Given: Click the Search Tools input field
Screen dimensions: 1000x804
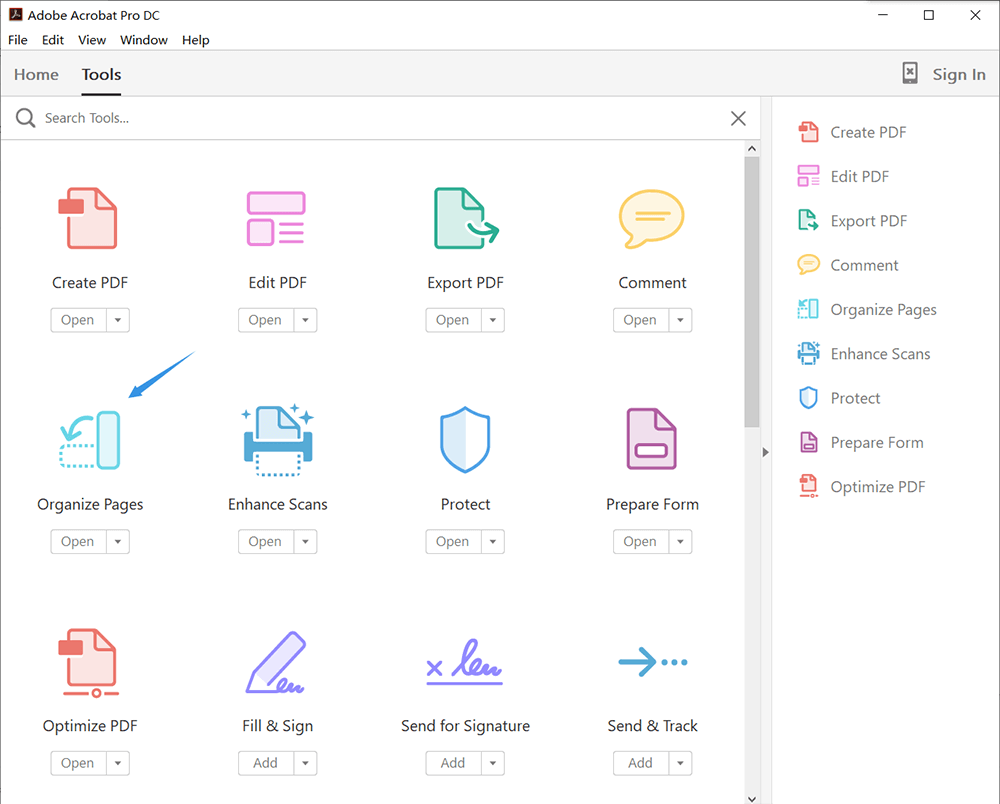Looking at the screenshot, I should (380, 118).
